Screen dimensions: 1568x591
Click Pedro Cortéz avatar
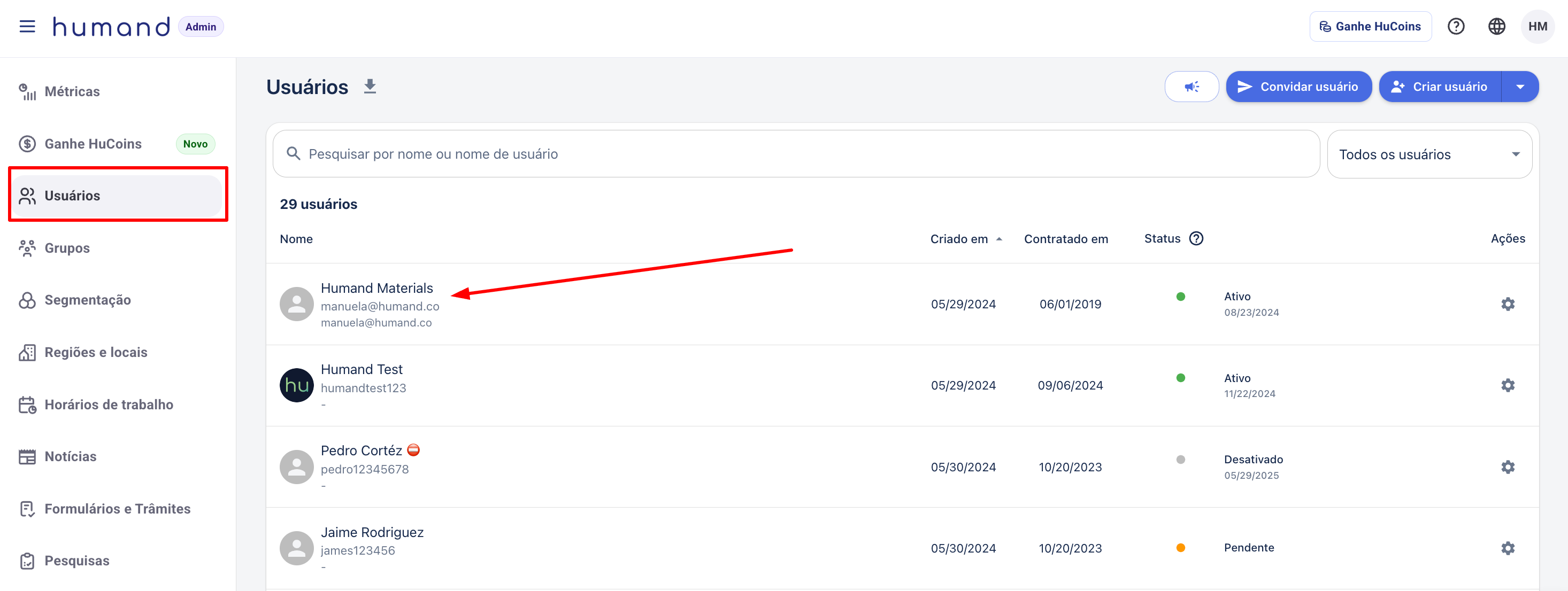[x=296, y=467]
